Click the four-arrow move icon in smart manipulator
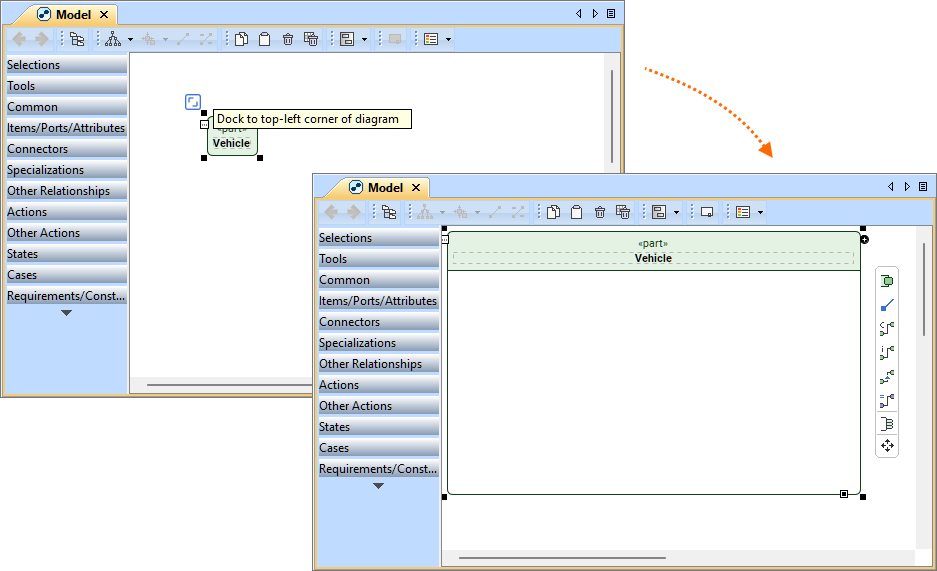This screenshot has width=937, height=571. point(887,445)
